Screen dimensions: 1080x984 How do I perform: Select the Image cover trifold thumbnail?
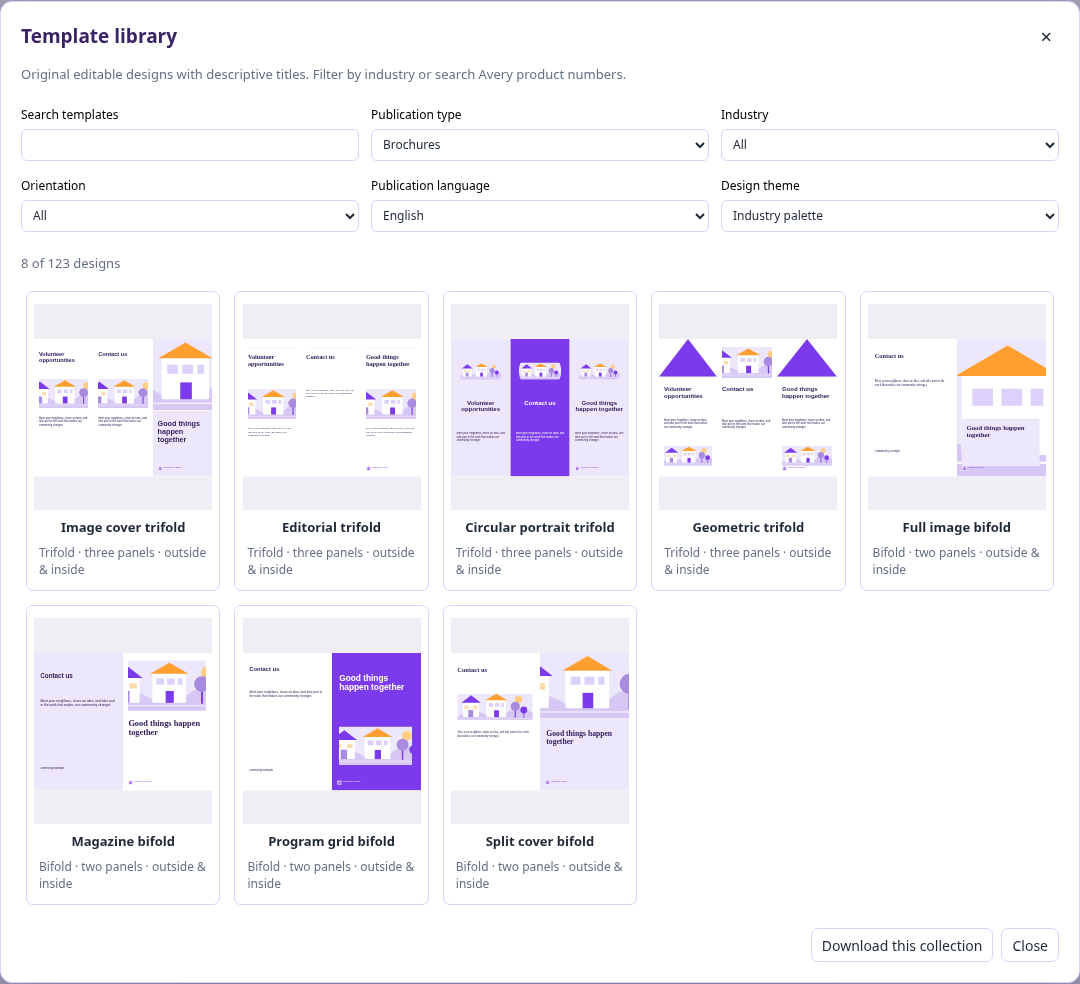tap(123, 407)
